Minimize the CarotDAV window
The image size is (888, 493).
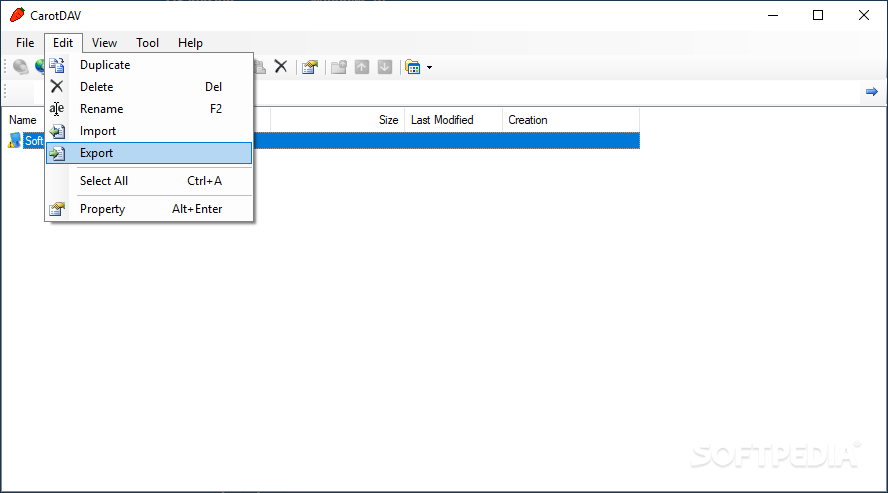coord(773,15)
